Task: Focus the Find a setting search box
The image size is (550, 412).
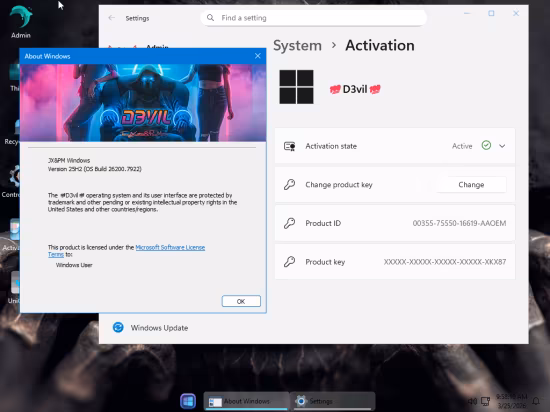Action: coord(313,18)
